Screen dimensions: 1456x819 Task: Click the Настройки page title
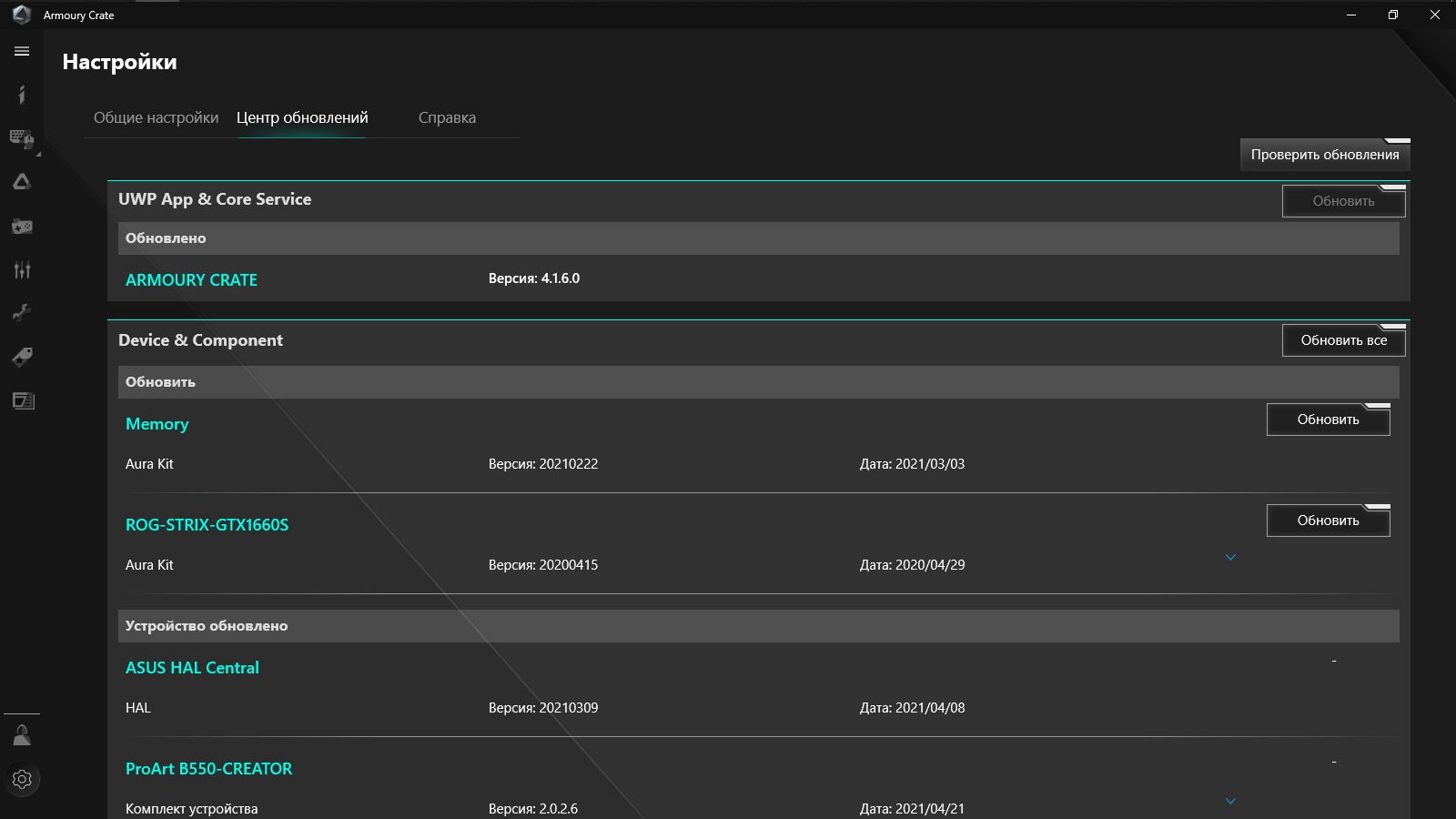tap(119, 62)
